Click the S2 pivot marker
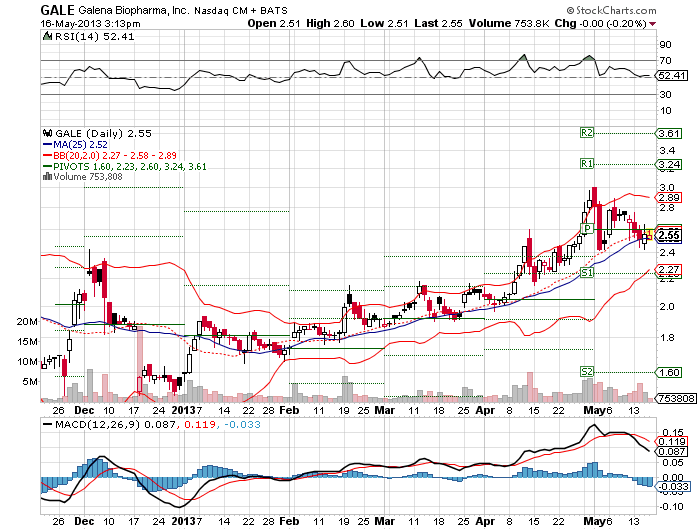The height and width of the screenshot is (530, 700). [x=587, y=371]
